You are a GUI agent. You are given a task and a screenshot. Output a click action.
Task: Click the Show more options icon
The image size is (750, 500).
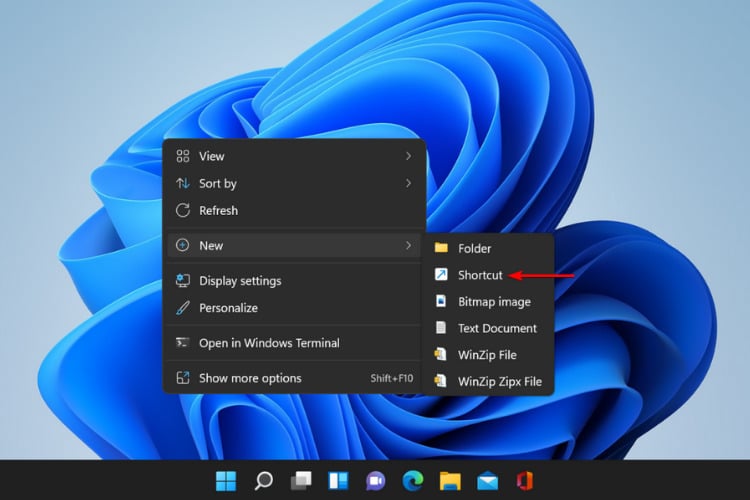183,378
